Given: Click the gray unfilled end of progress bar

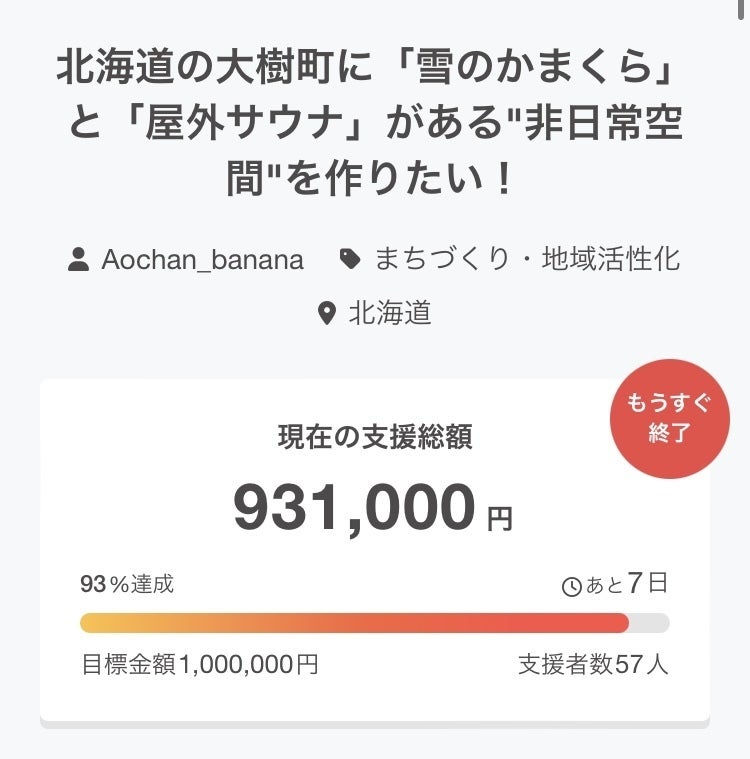Looking at the screenshot, I should coord(649,623).
